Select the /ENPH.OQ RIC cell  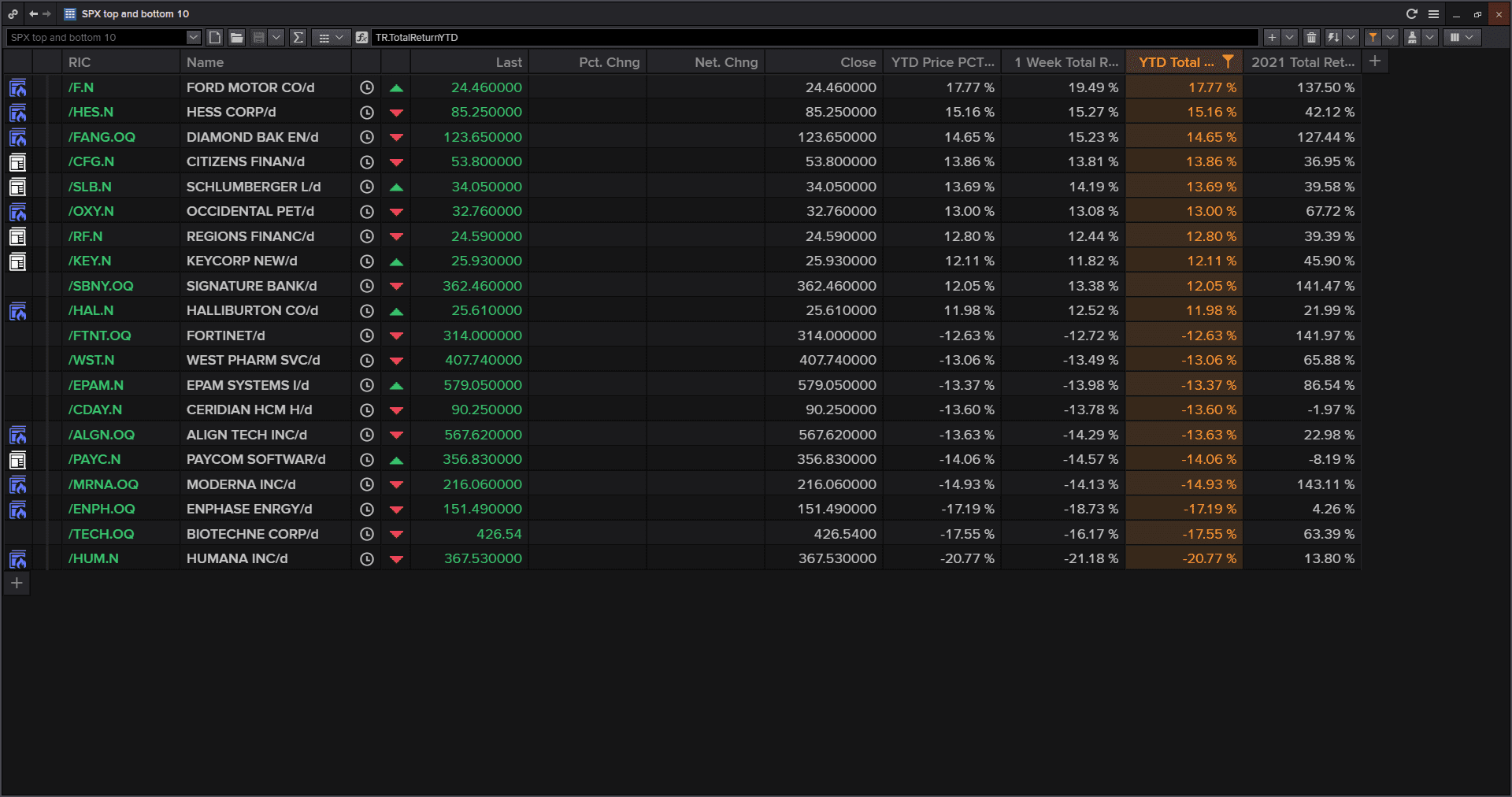point(121,509)
